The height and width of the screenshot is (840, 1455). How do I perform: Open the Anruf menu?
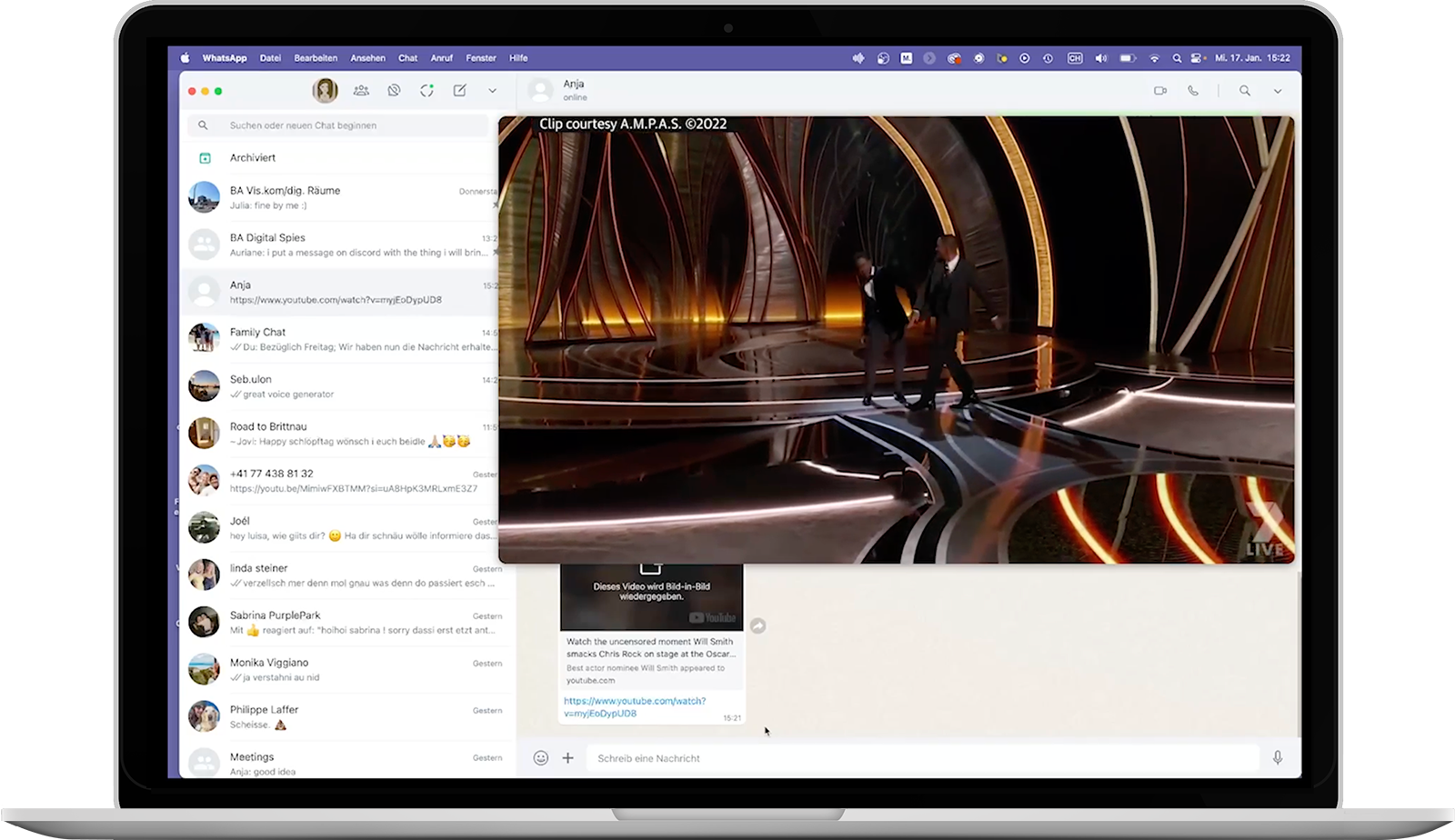[x=442, y=58]
